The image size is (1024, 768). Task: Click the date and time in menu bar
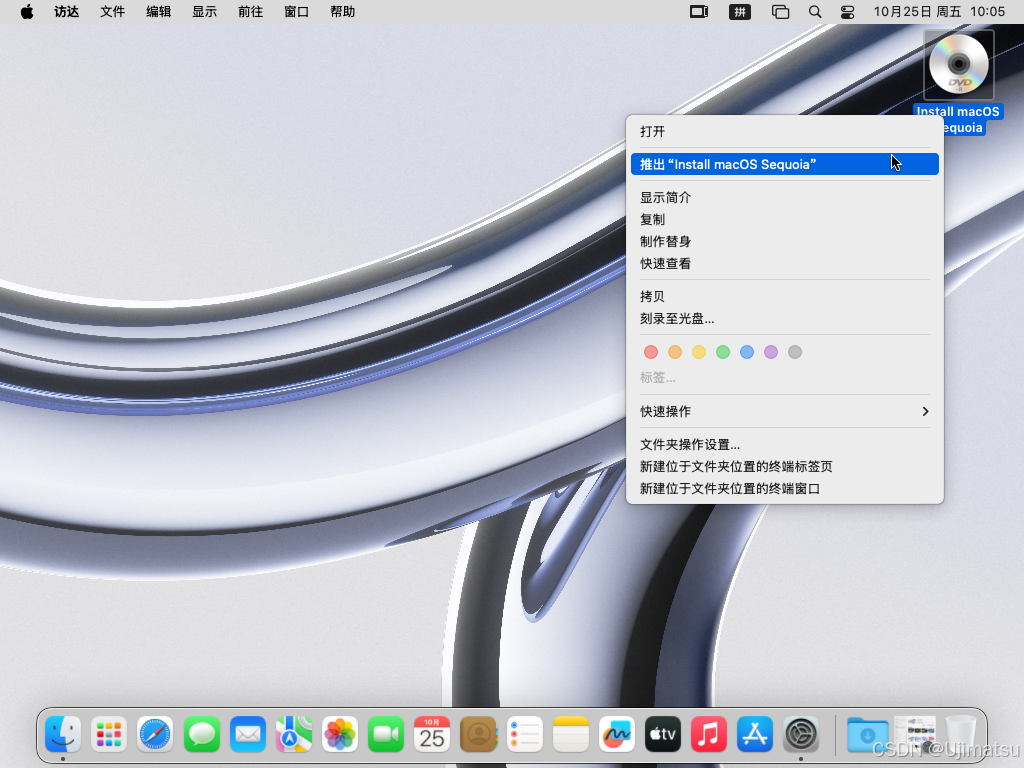tap(939, 12)
